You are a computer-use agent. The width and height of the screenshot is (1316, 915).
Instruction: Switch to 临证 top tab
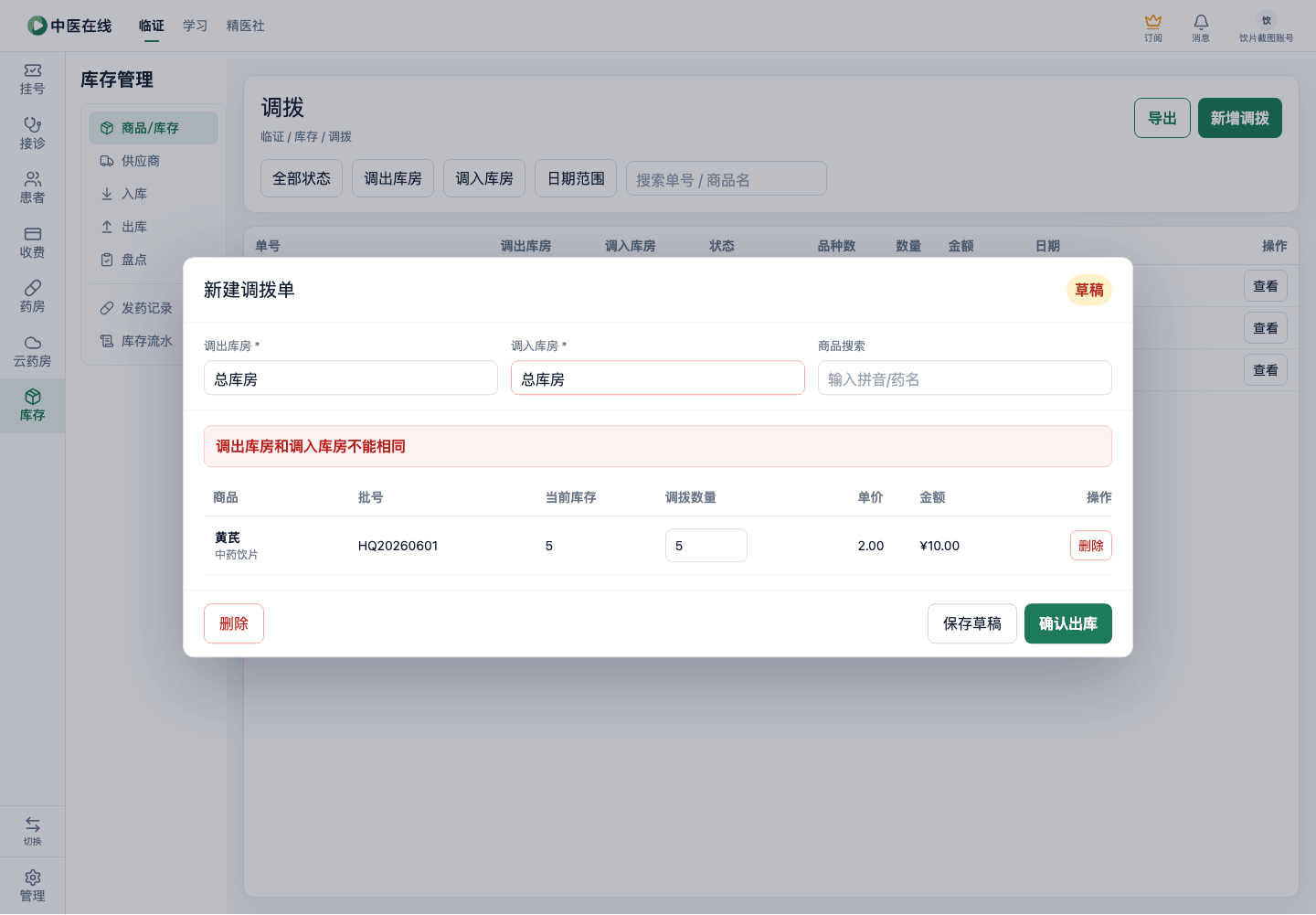click(152, 26)
